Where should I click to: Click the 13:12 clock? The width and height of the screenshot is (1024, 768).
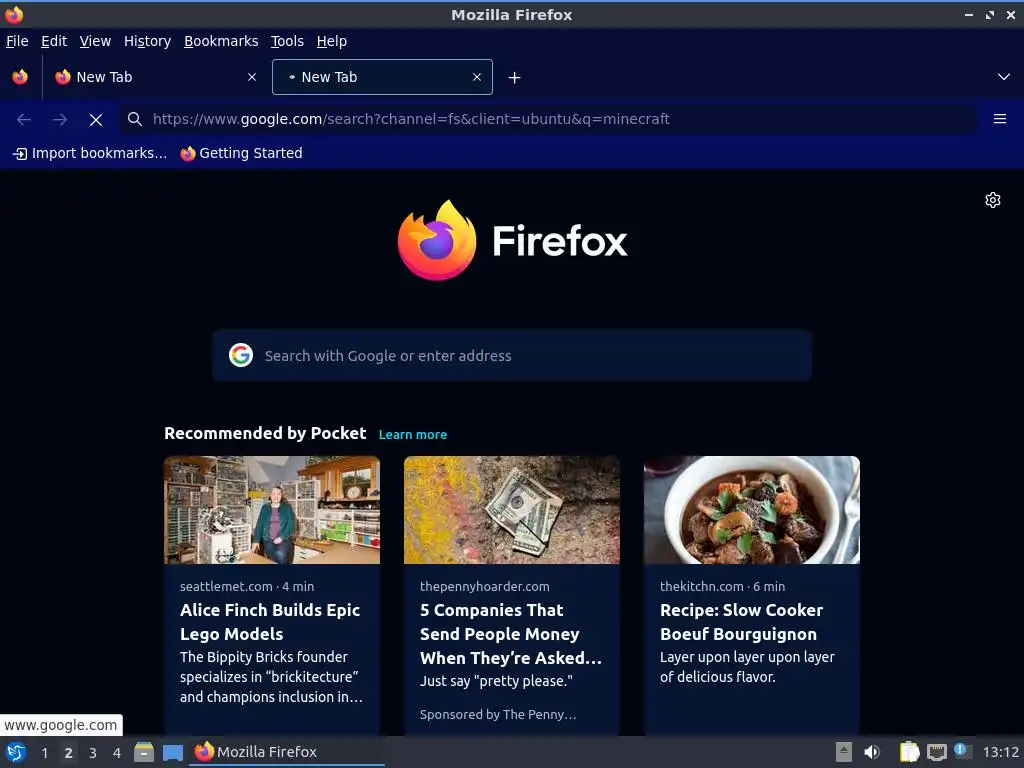pyautogui.click(x=1000, y=752)
